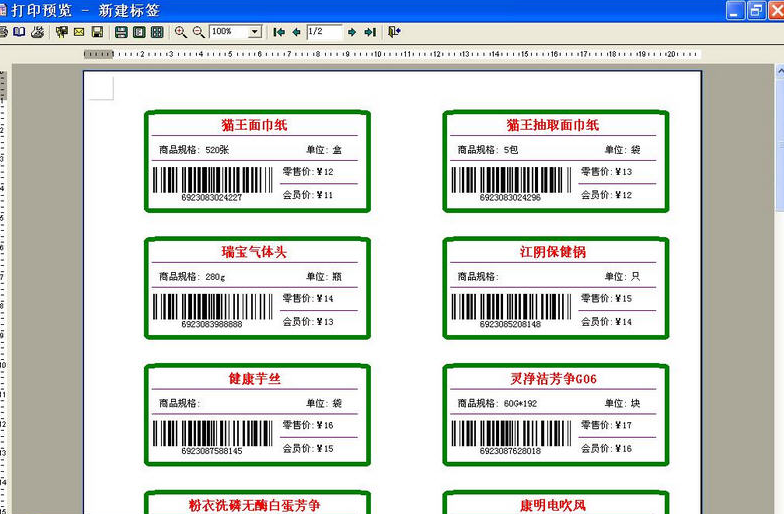Click barcode number 6923083024227
Screen dimensions: 784x514
pos(212,198)
